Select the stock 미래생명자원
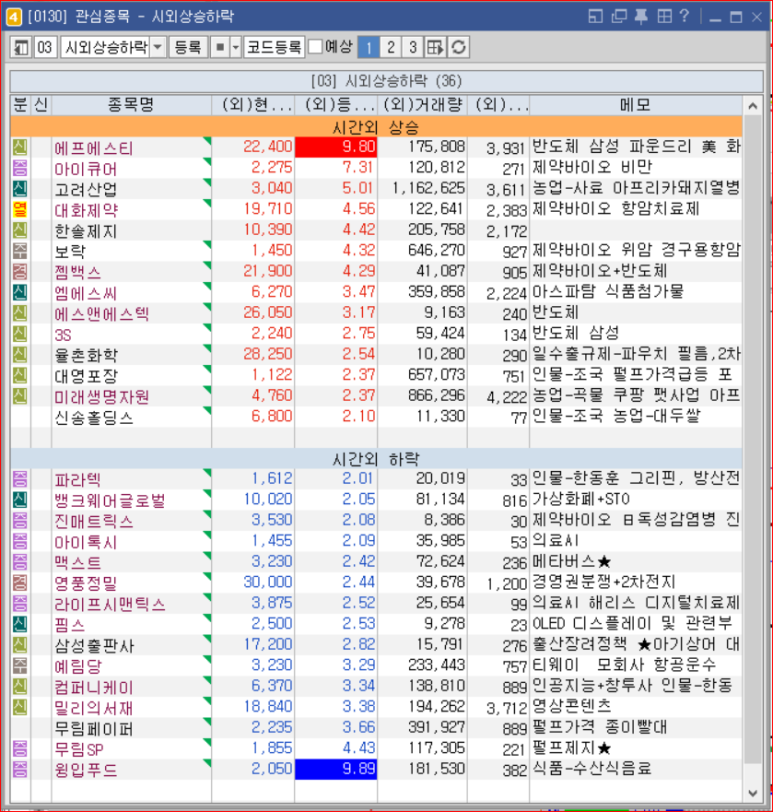773x812 pixels. coord(101,397)
